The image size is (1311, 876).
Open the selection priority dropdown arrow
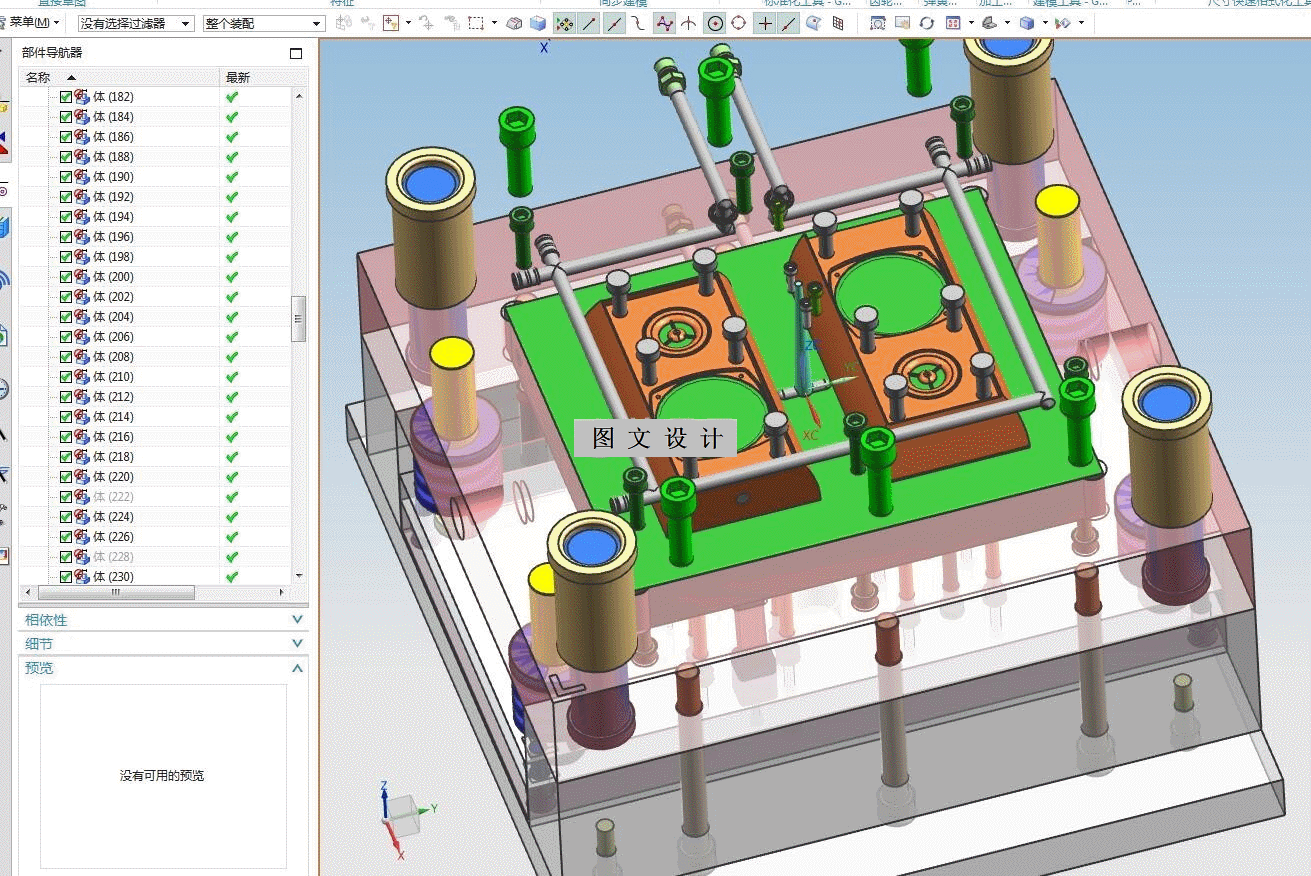(407, 23)
